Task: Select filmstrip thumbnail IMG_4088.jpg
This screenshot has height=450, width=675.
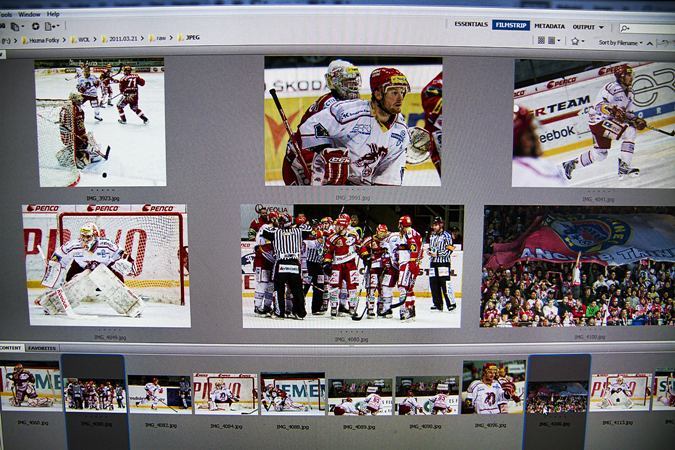Action: tap(293, 394)
